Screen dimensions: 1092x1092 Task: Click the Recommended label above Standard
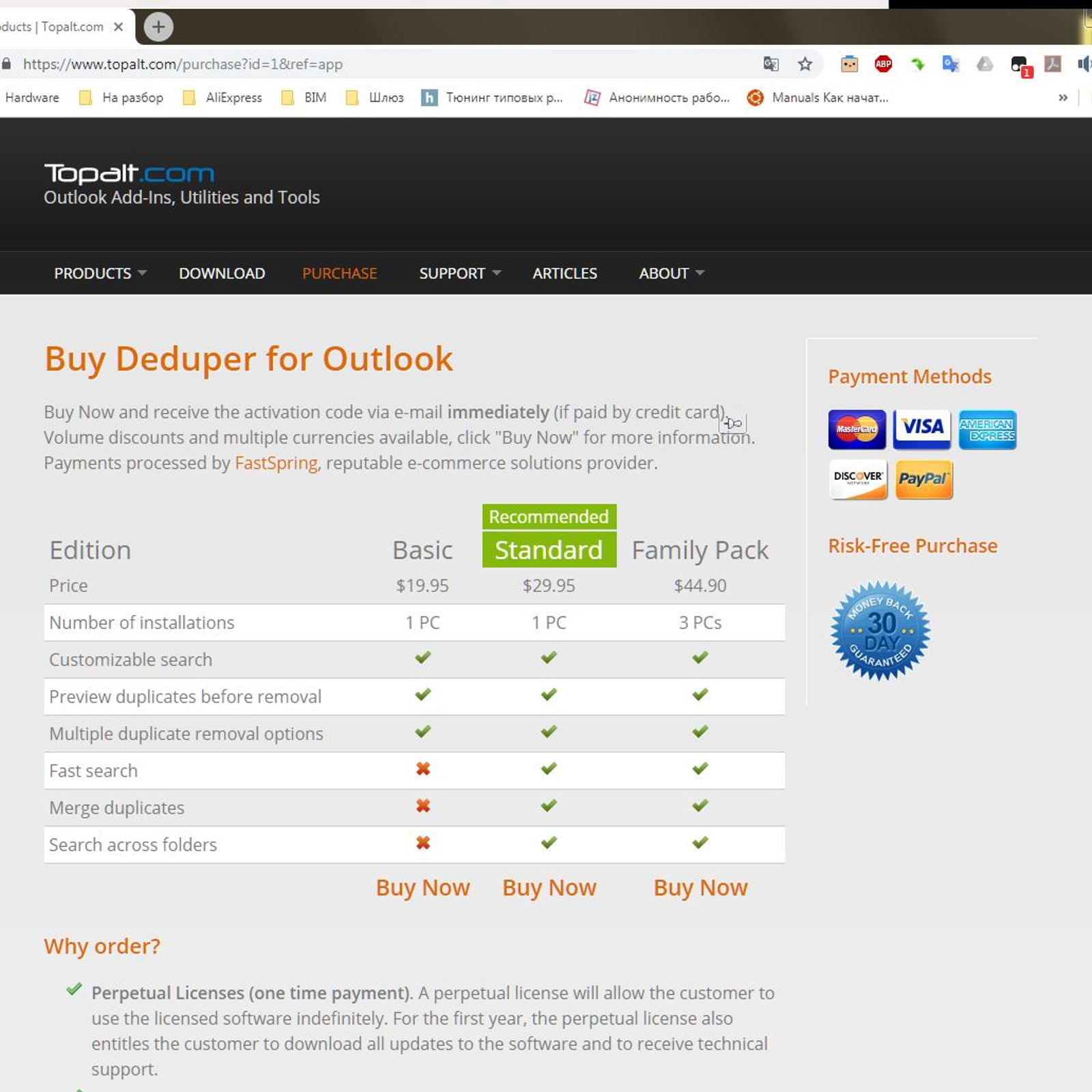tap(549, 517)
